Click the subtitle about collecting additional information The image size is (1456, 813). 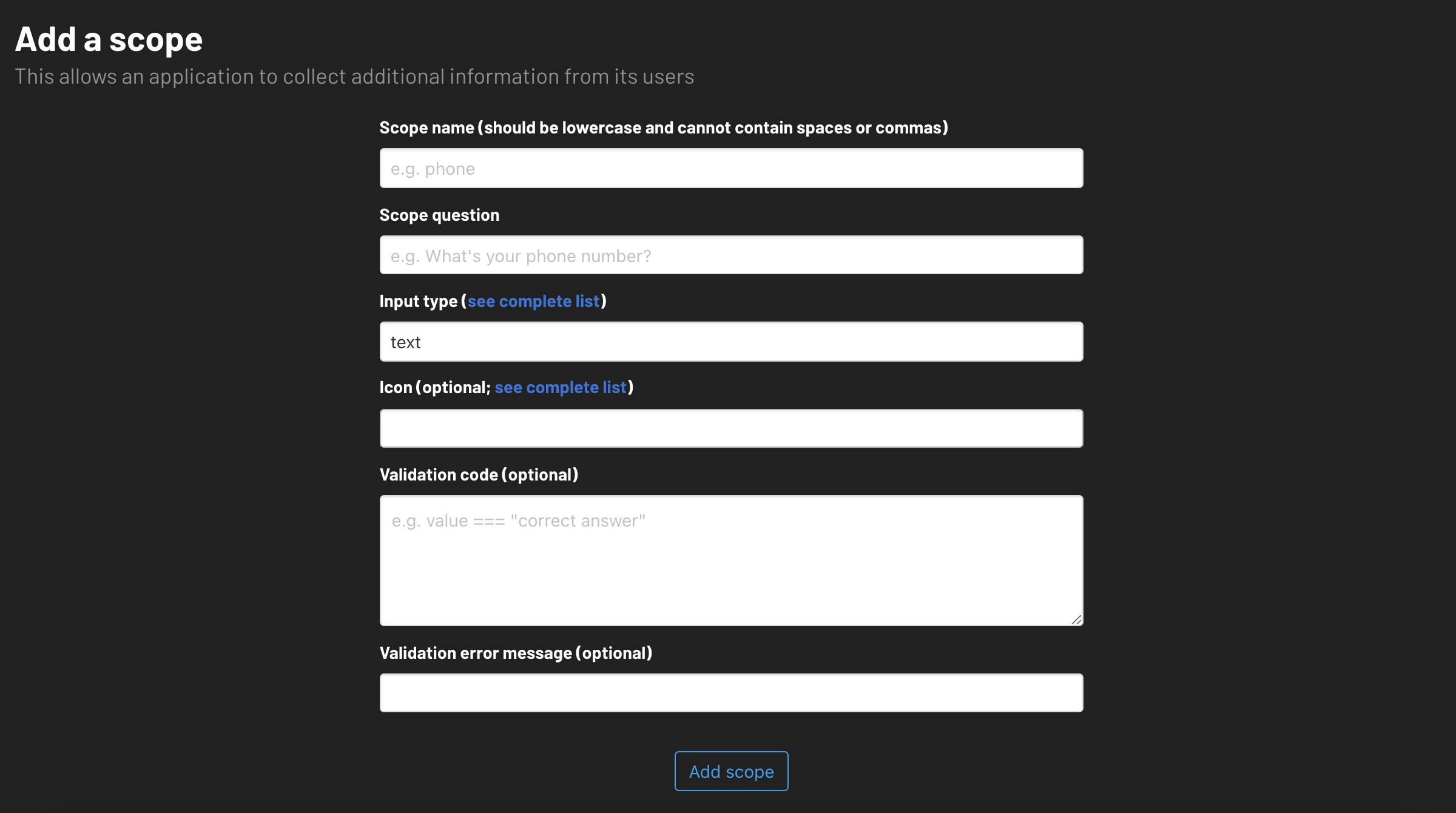click(354, 76)
